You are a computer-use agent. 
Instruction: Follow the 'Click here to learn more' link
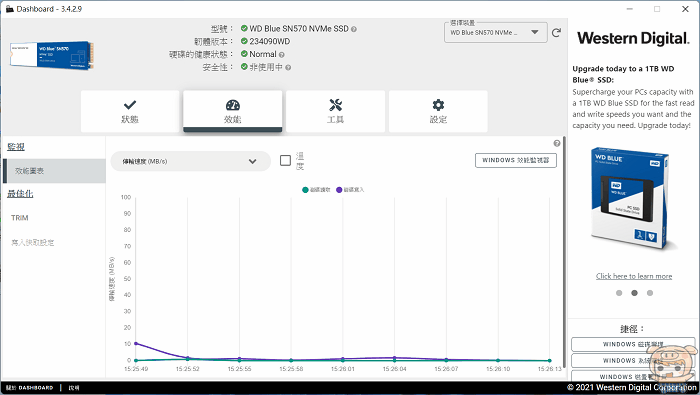pos(634,276)
